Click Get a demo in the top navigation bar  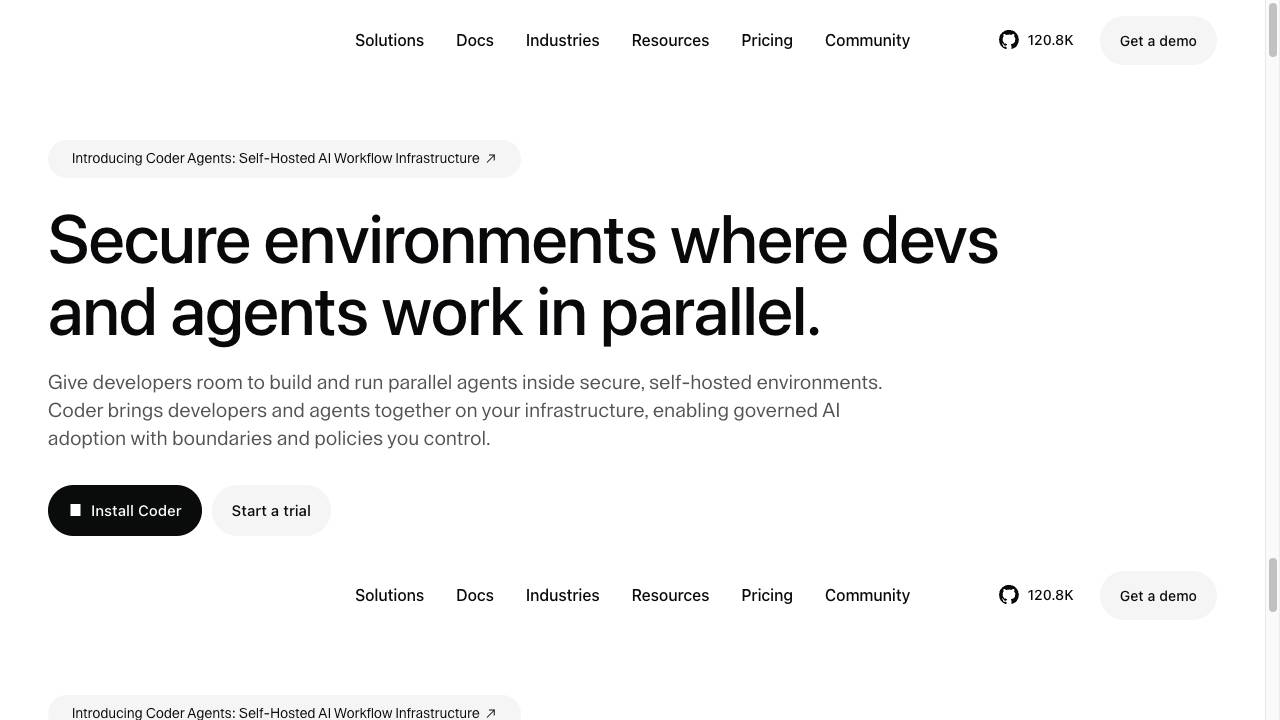point(1158,41)
